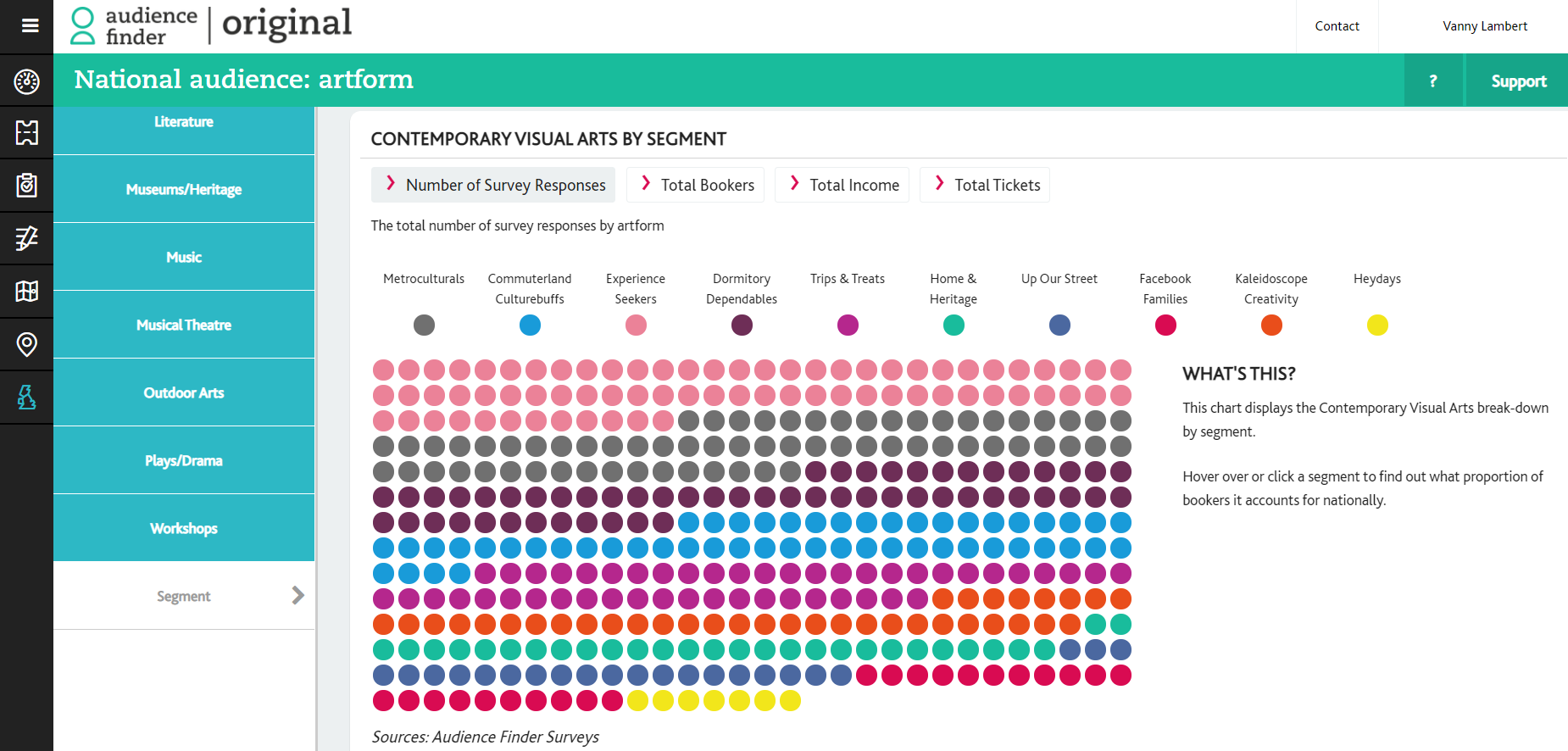This screenshot has width=1568, height=751.
Task: Click the Trips & Treats legend label
Action: pos(848,279)
